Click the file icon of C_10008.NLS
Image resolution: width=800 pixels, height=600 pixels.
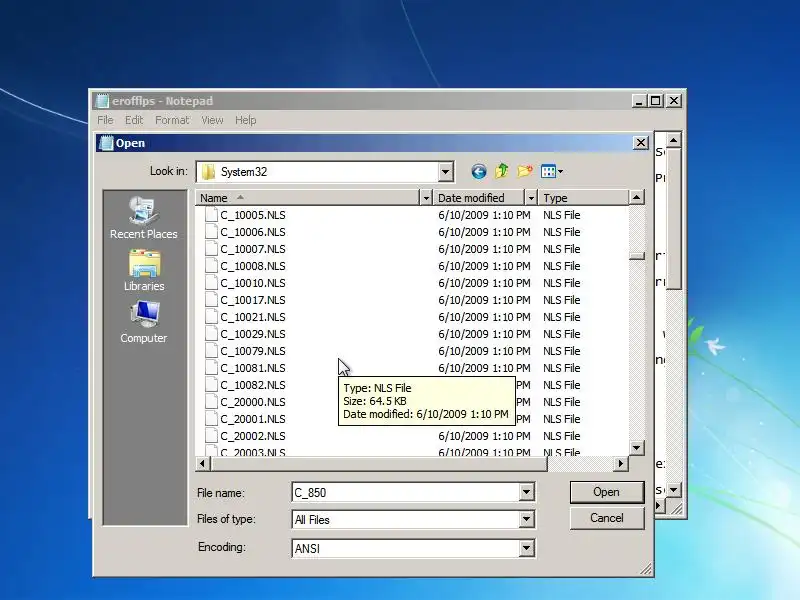coord(211,266)
